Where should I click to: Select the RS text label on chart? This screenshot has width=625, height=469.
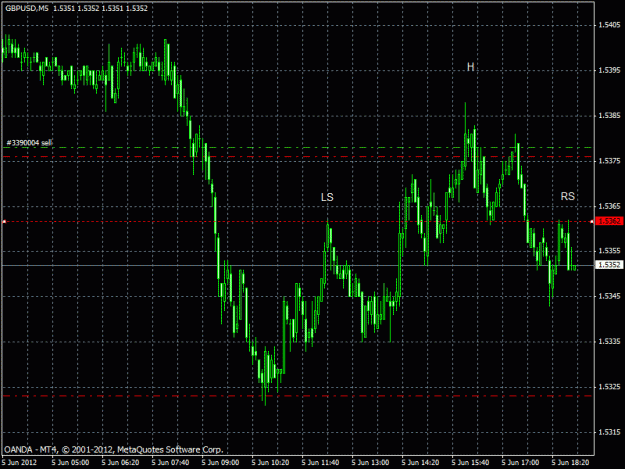[568, 196]
